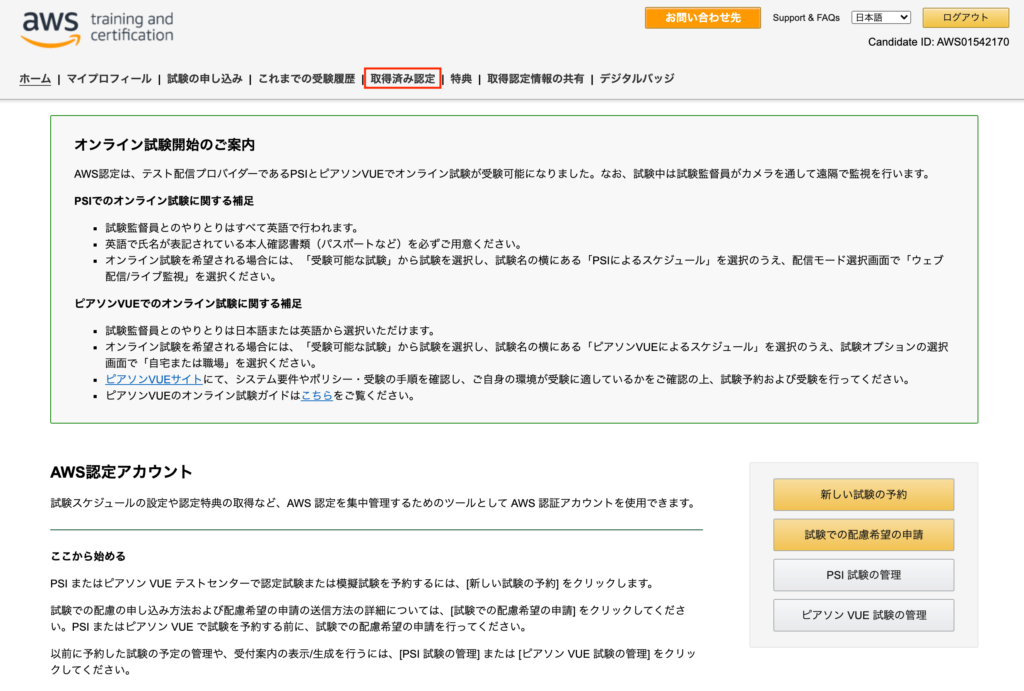Image resolution: width=1024 pixels, height=691 pixels.
Task: Select 試験の申し込み in the navigation
Action: 204,79
